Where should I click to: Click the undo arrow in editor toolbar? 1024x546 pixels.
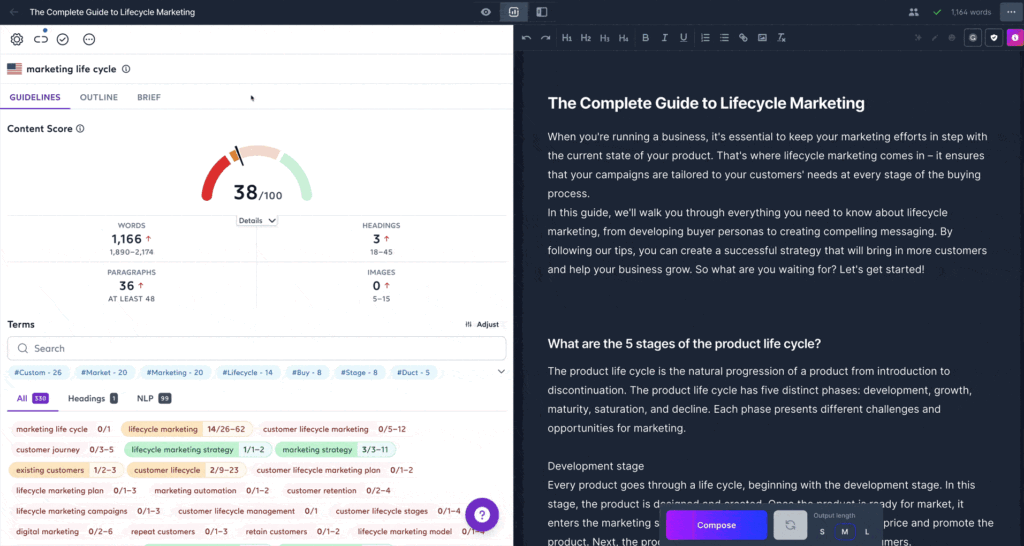coord(527,38)
